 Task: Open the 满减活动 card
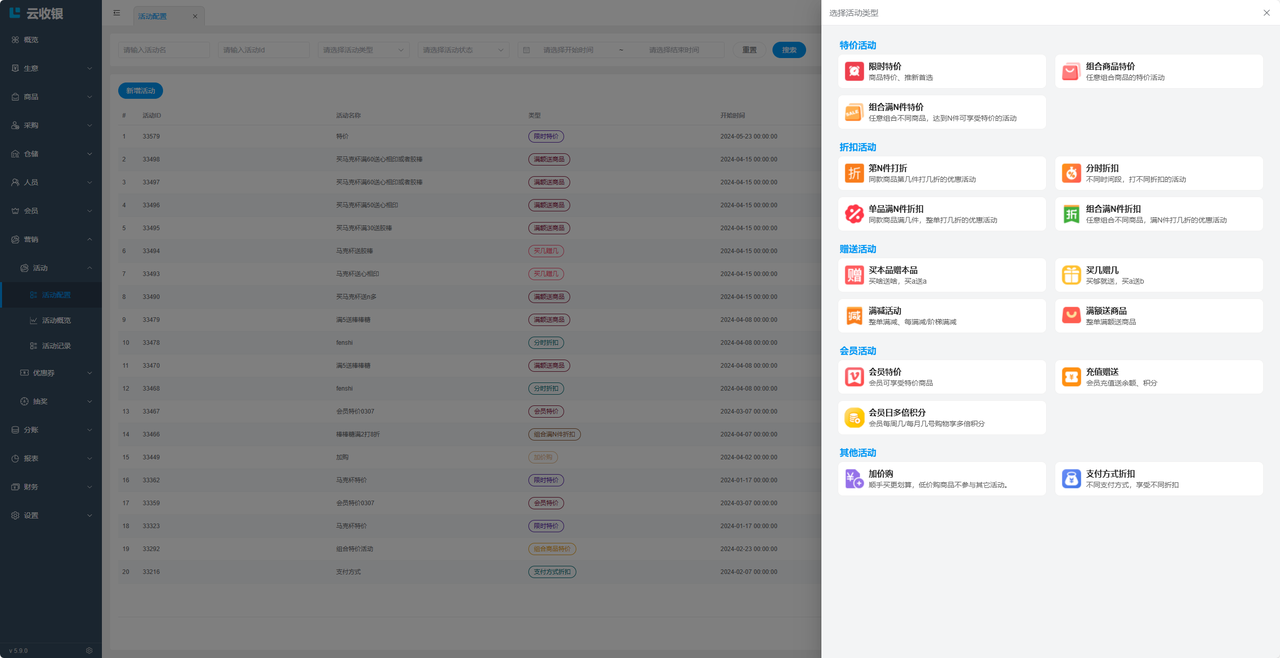click(942, 316)
